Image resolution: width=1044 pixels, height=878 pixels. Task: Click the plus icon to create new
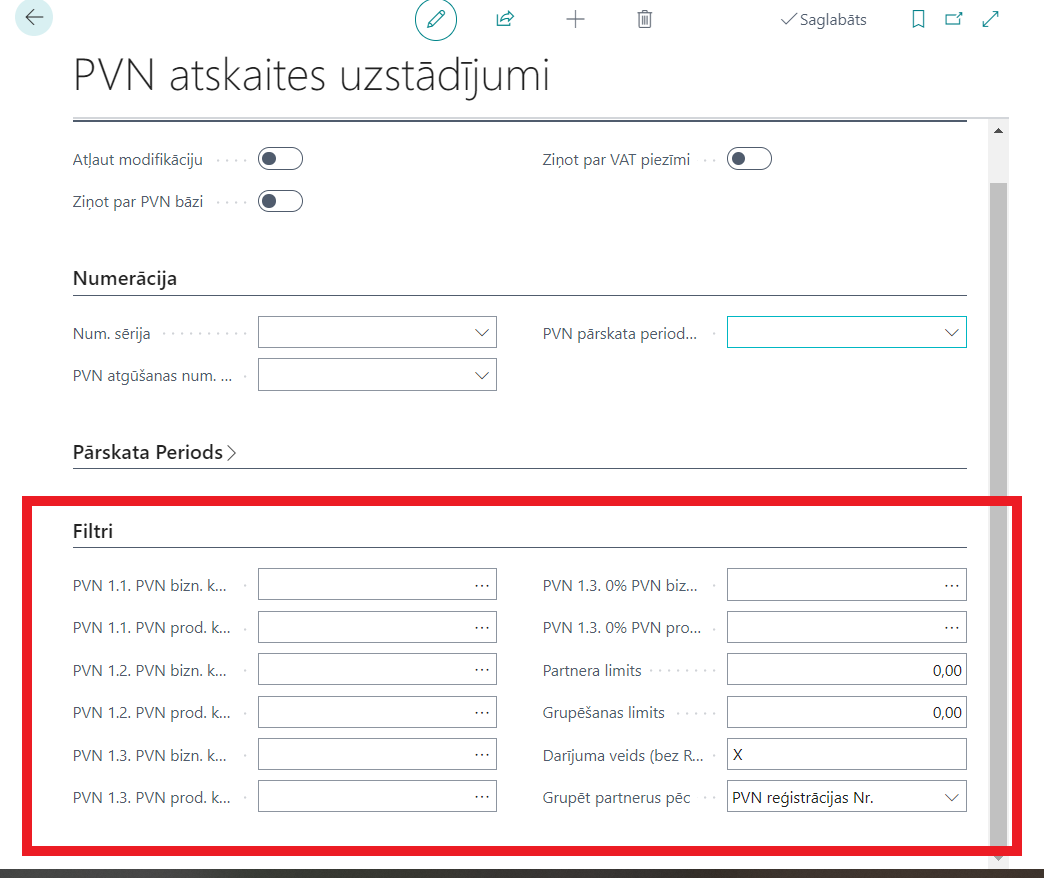point(575,19)
